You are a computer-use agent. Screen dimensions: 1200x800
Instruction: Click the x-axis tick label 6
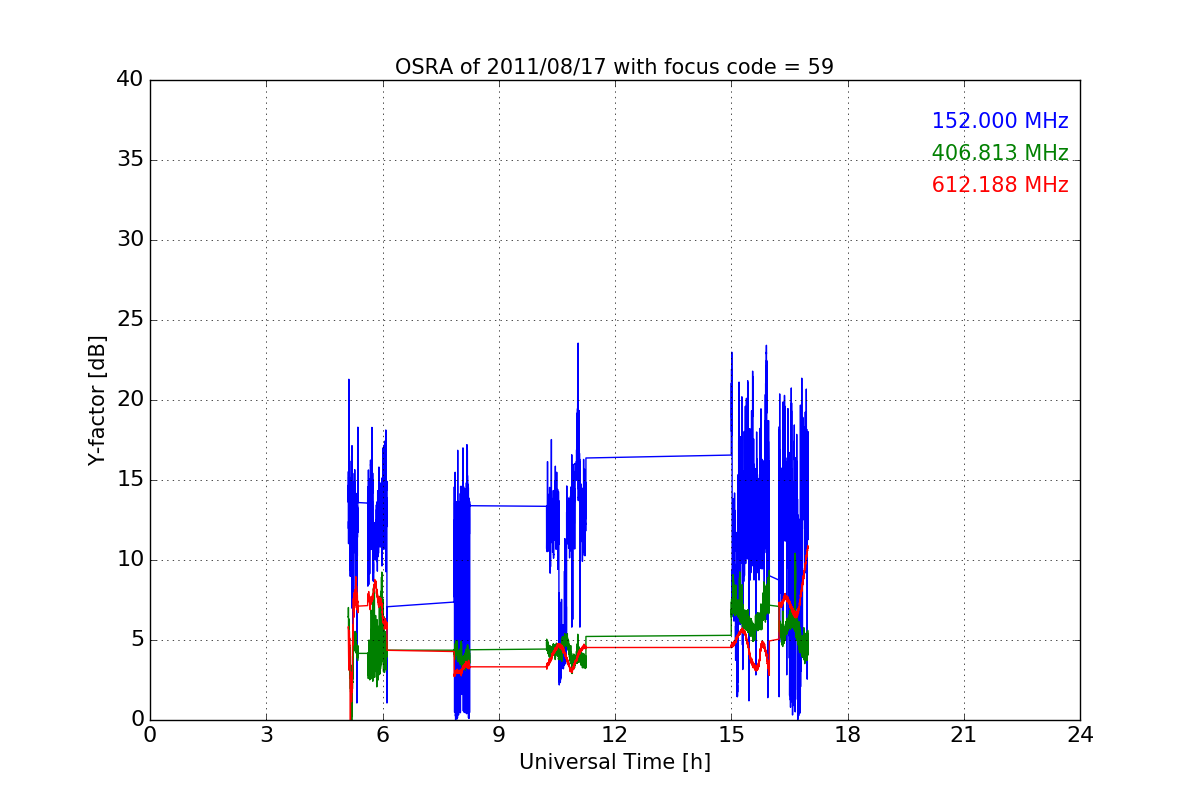coord(383,735)
